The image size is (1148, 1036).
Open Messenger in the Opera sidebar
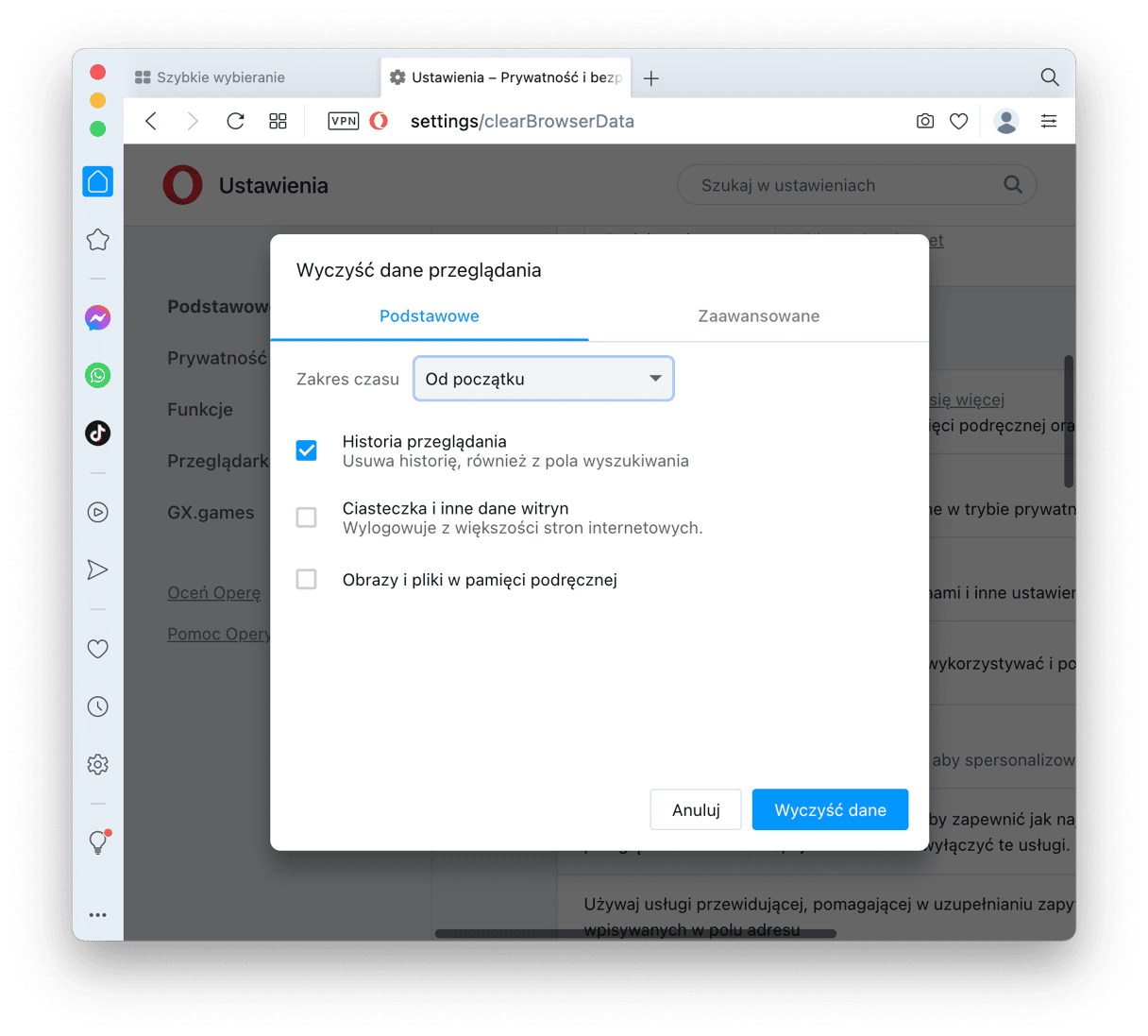pyautogui.click(x=97, y=318)
